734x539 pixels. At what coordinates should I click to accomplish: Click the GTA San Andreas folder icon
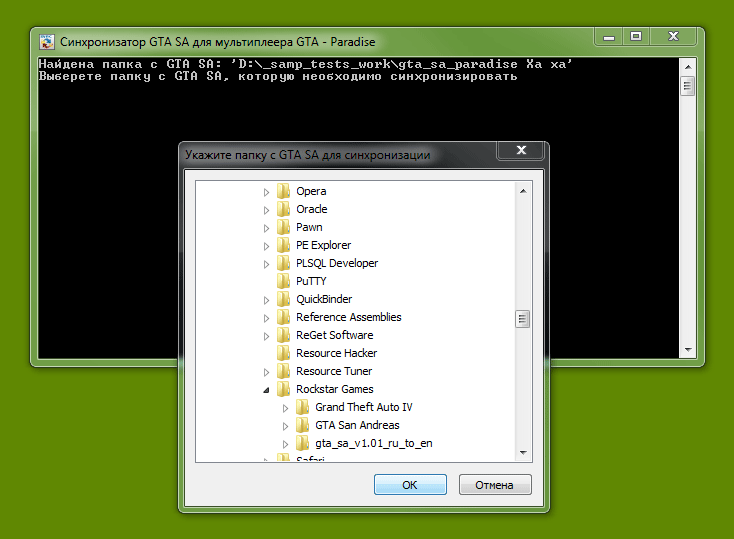(x=302, y=425)
